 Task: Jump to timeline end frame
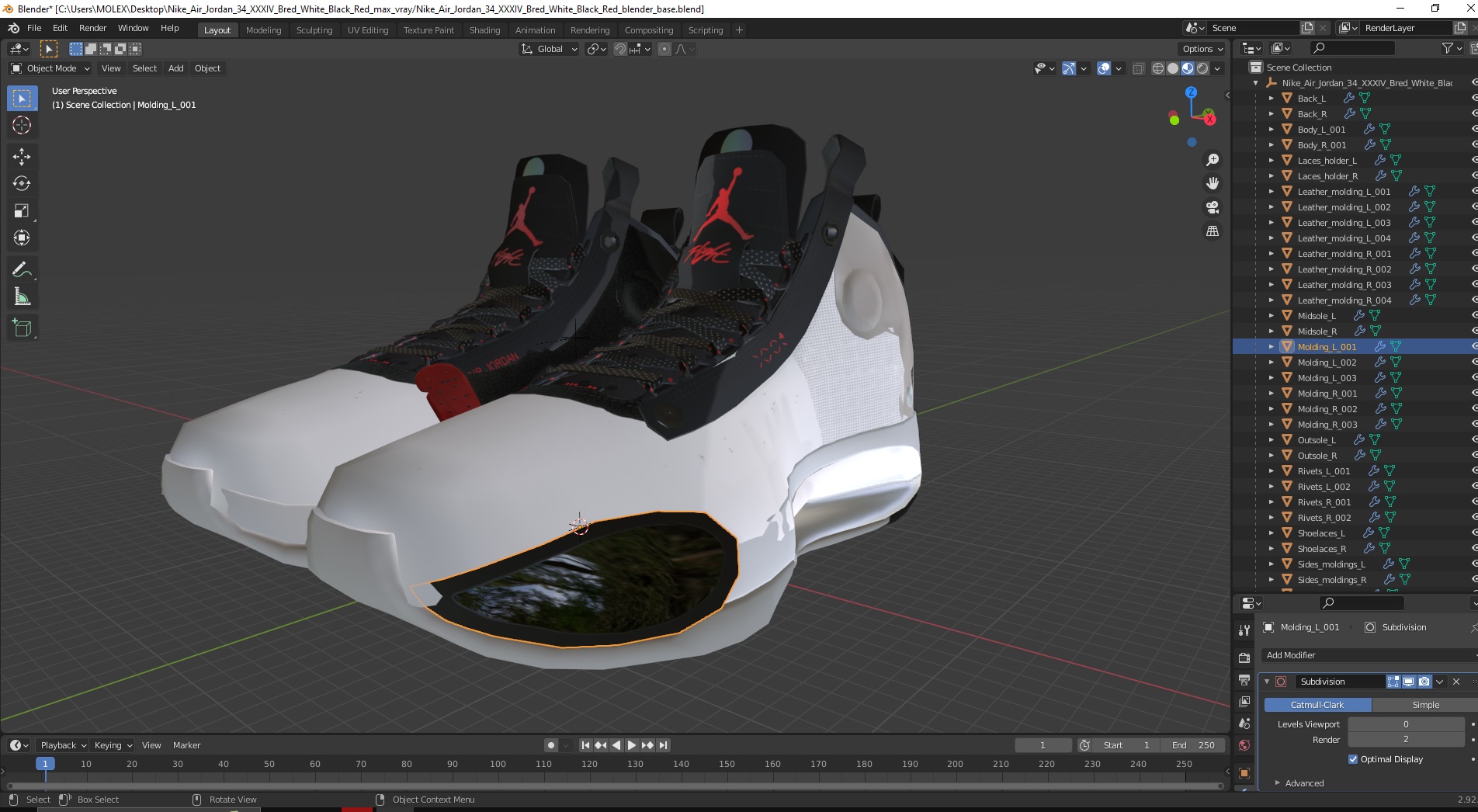click(663, 745)
